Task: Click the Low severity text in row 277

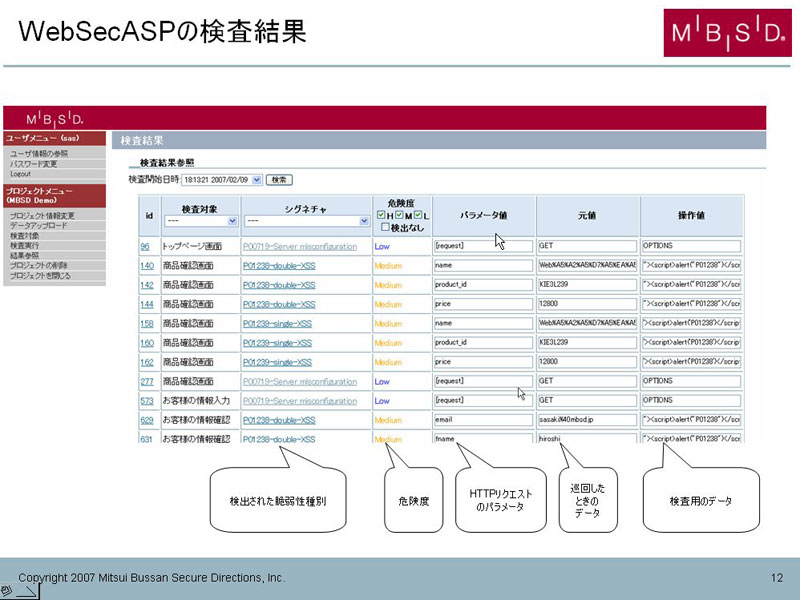Action: click(382, 382)
